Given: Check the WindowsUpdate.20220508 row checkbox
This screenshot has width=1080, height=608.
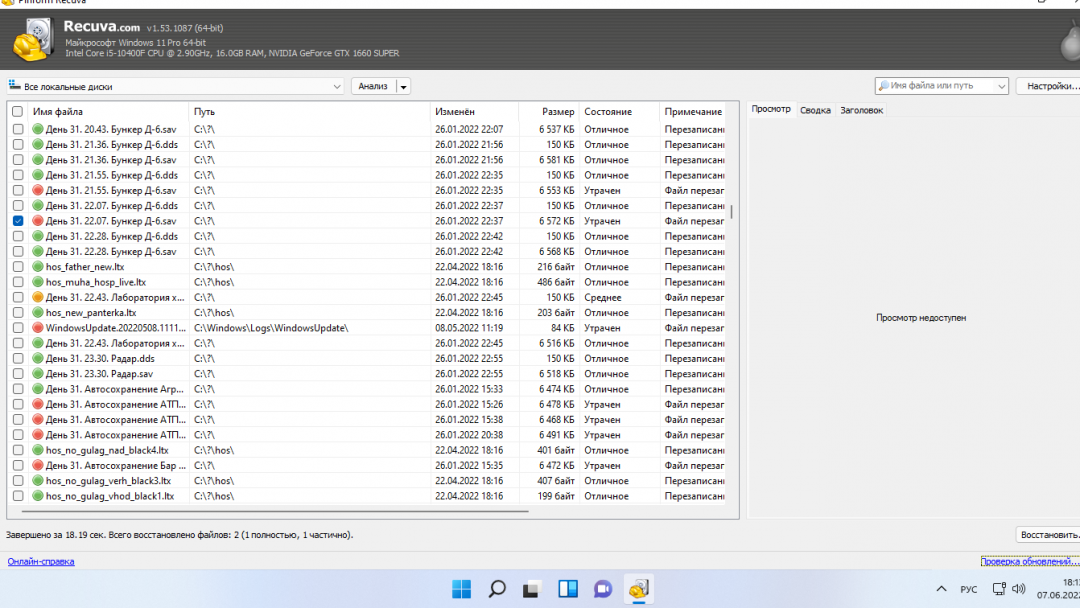Looking at the screenshot, I should pyautogui.click(x=18, y=328).
